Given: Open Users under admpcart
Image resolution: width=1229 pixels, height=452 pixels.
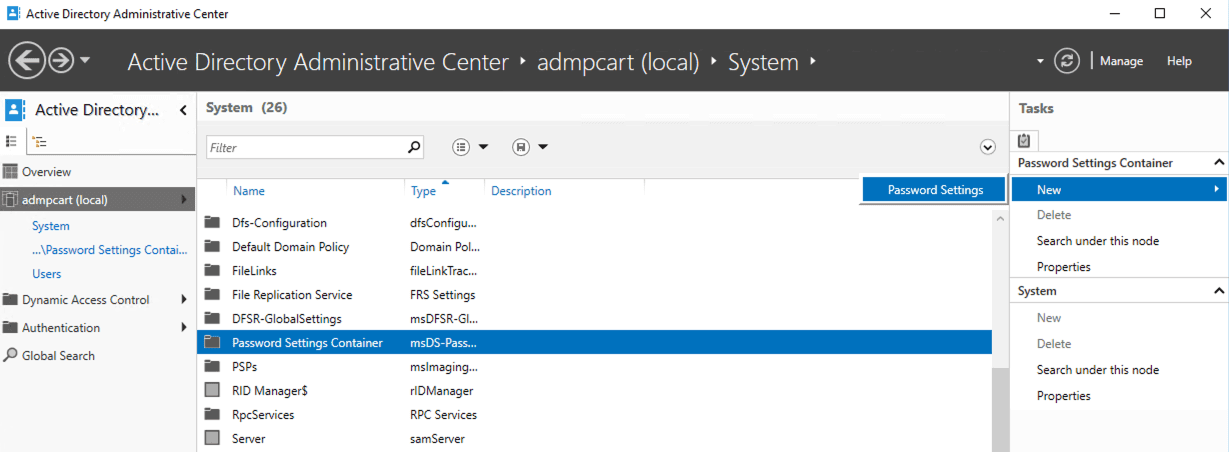Looking at the screenshot, I should pyautogui.click(x=46, y=274).
